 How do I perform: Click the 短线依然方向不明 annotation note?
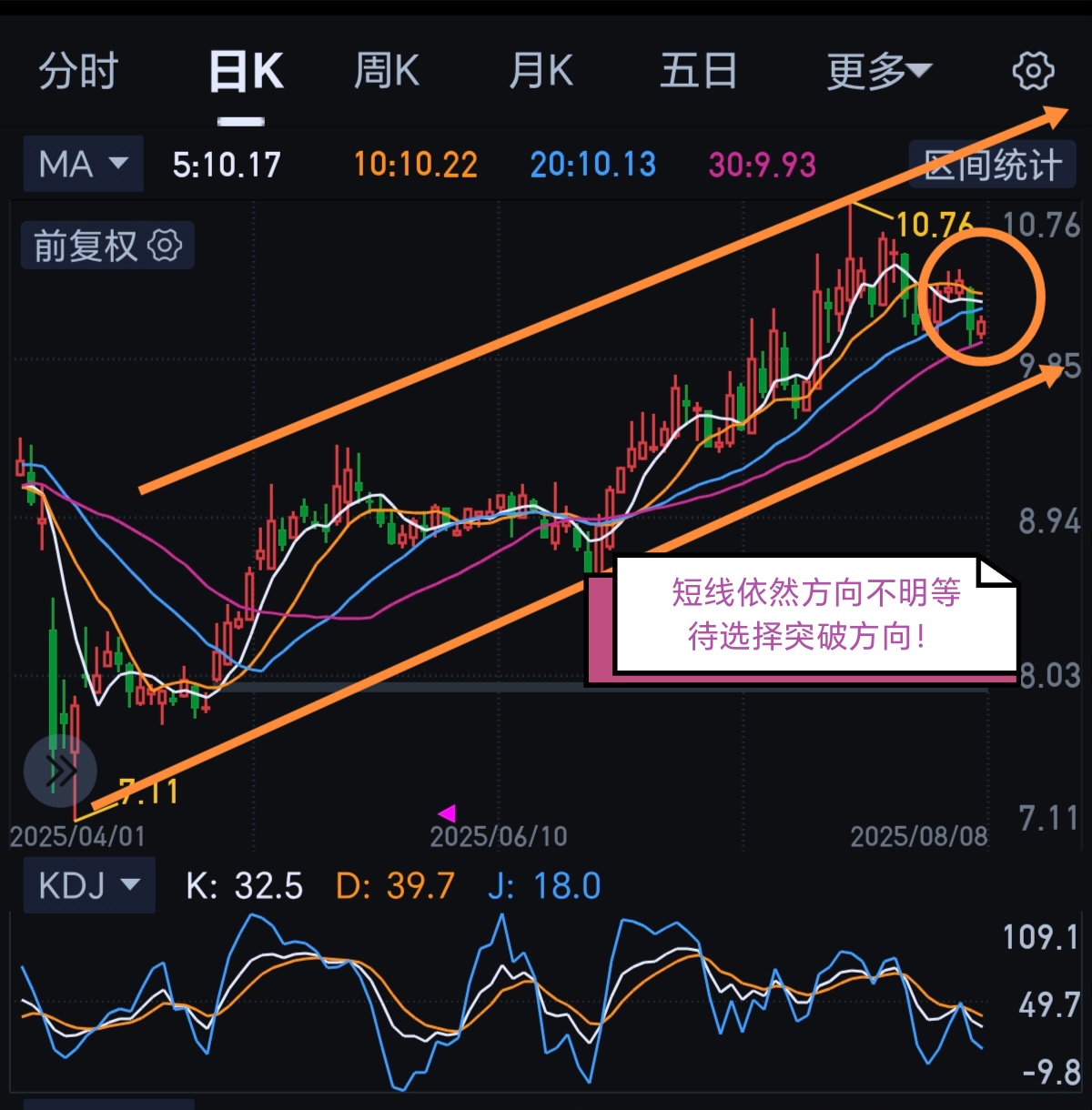click(x=815, y=614)
